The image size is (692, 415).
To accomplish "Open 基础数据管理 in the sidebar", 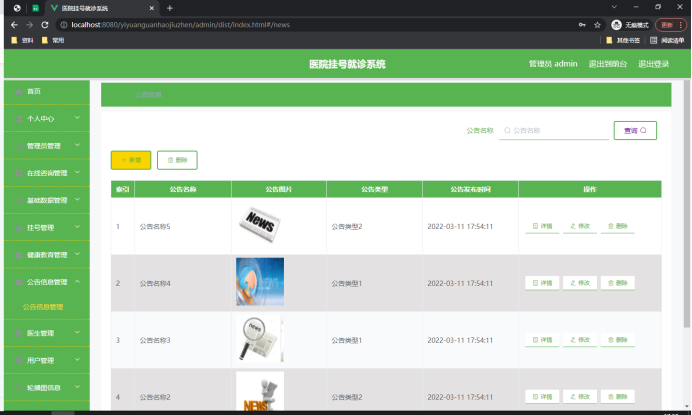I will click(x=47, y=200).
